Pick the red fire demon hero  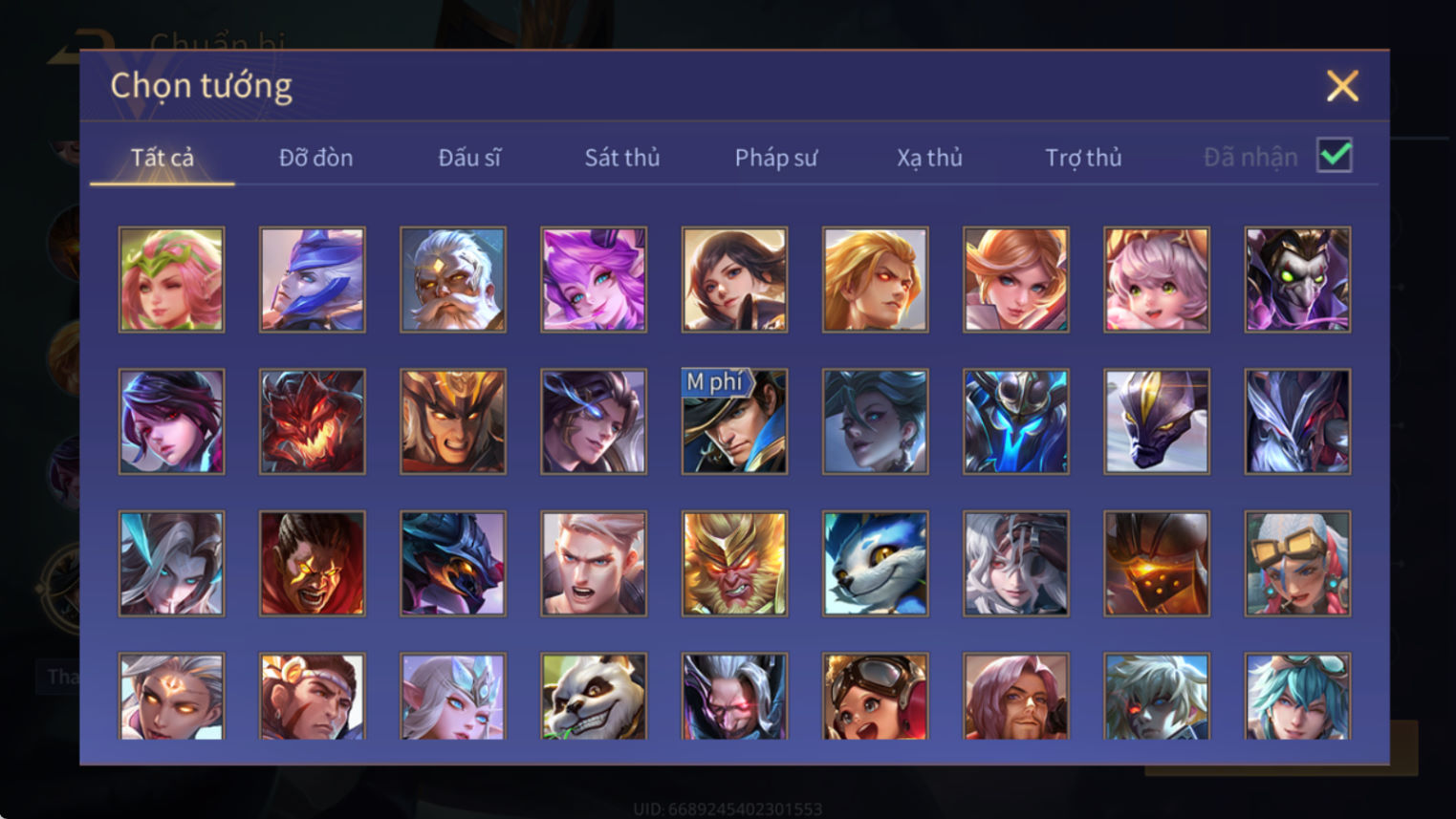pyautogui.click(x=313, y=421)
